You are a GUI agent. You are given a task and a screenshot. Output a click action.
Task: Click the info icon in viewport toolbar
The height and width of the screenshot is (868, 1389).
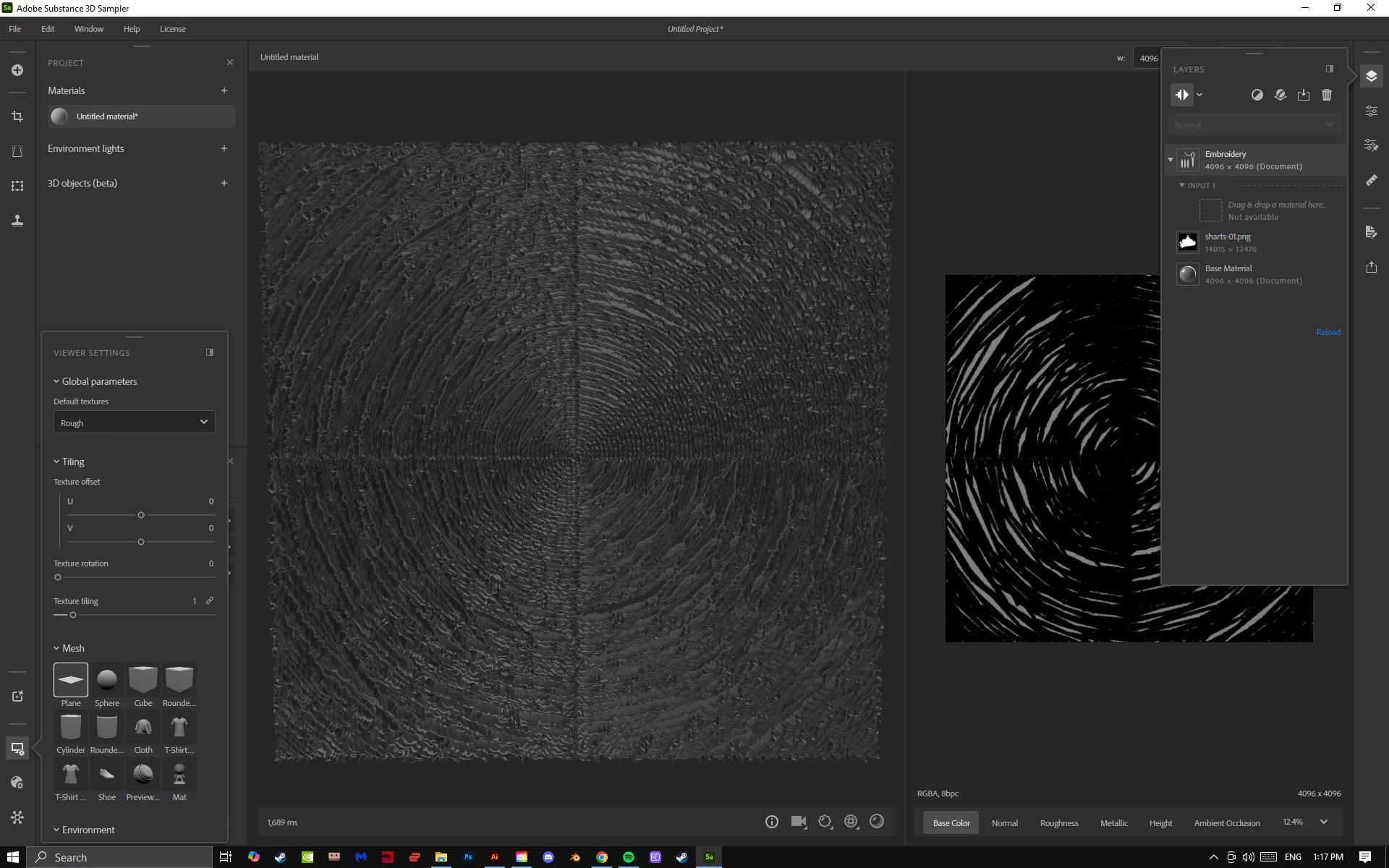[771, 822]
